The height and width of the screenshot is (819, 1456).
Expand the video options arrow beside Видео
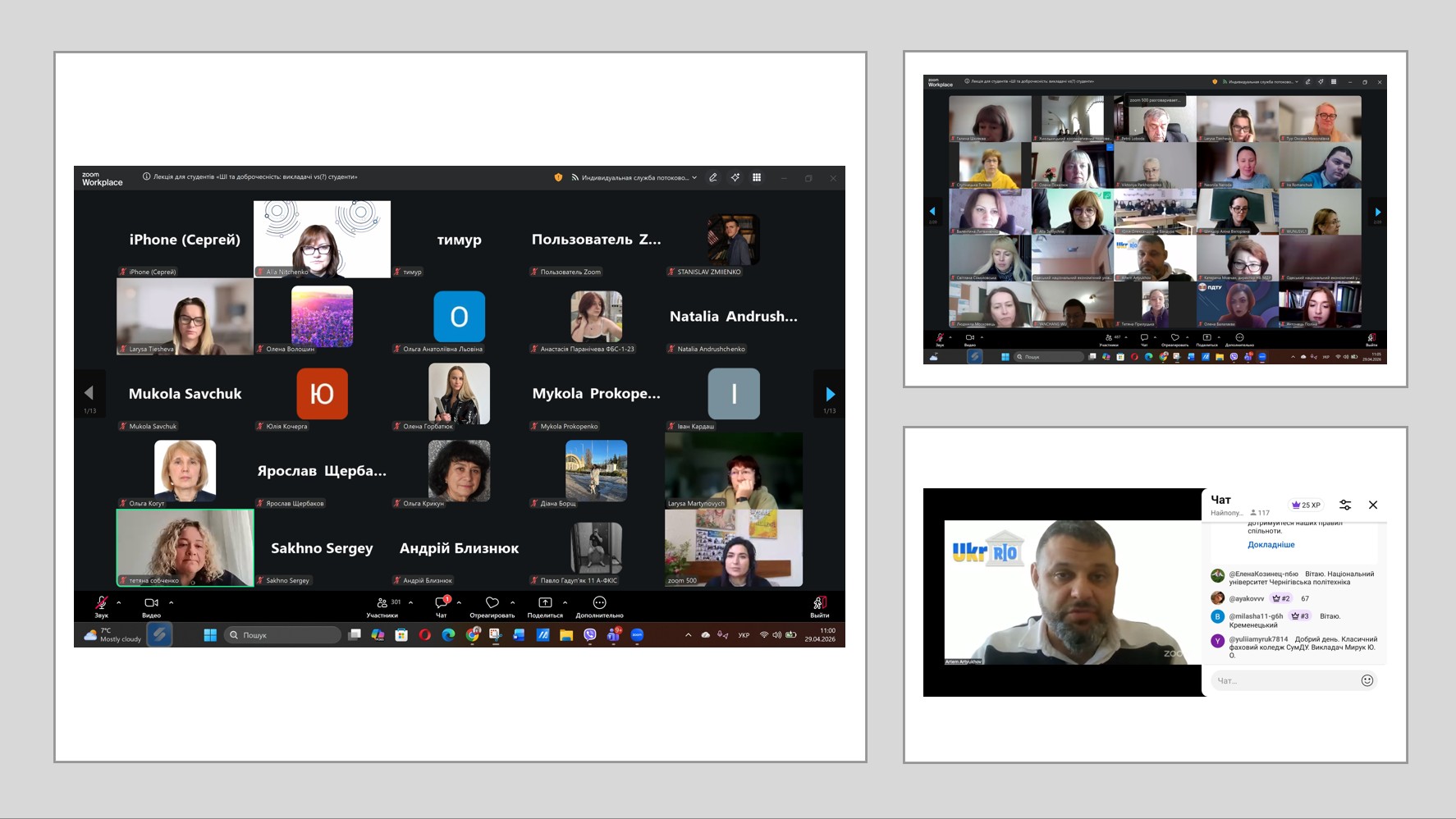click(x=171, y=602)
